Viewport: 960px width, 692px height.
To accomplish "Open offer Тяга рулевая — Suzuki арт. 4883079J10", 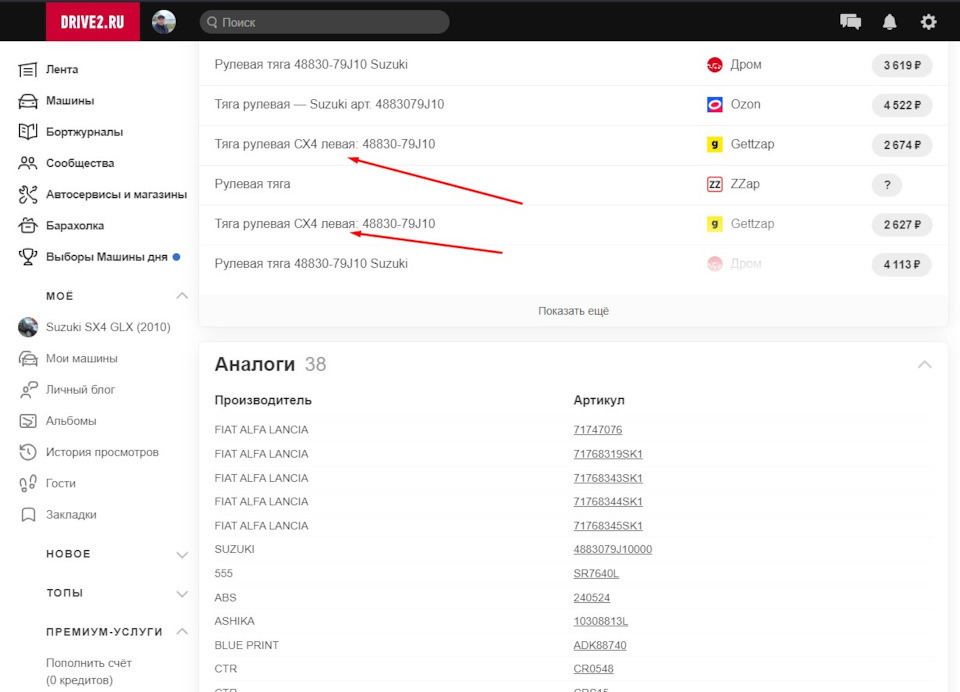I will [329, 104].
